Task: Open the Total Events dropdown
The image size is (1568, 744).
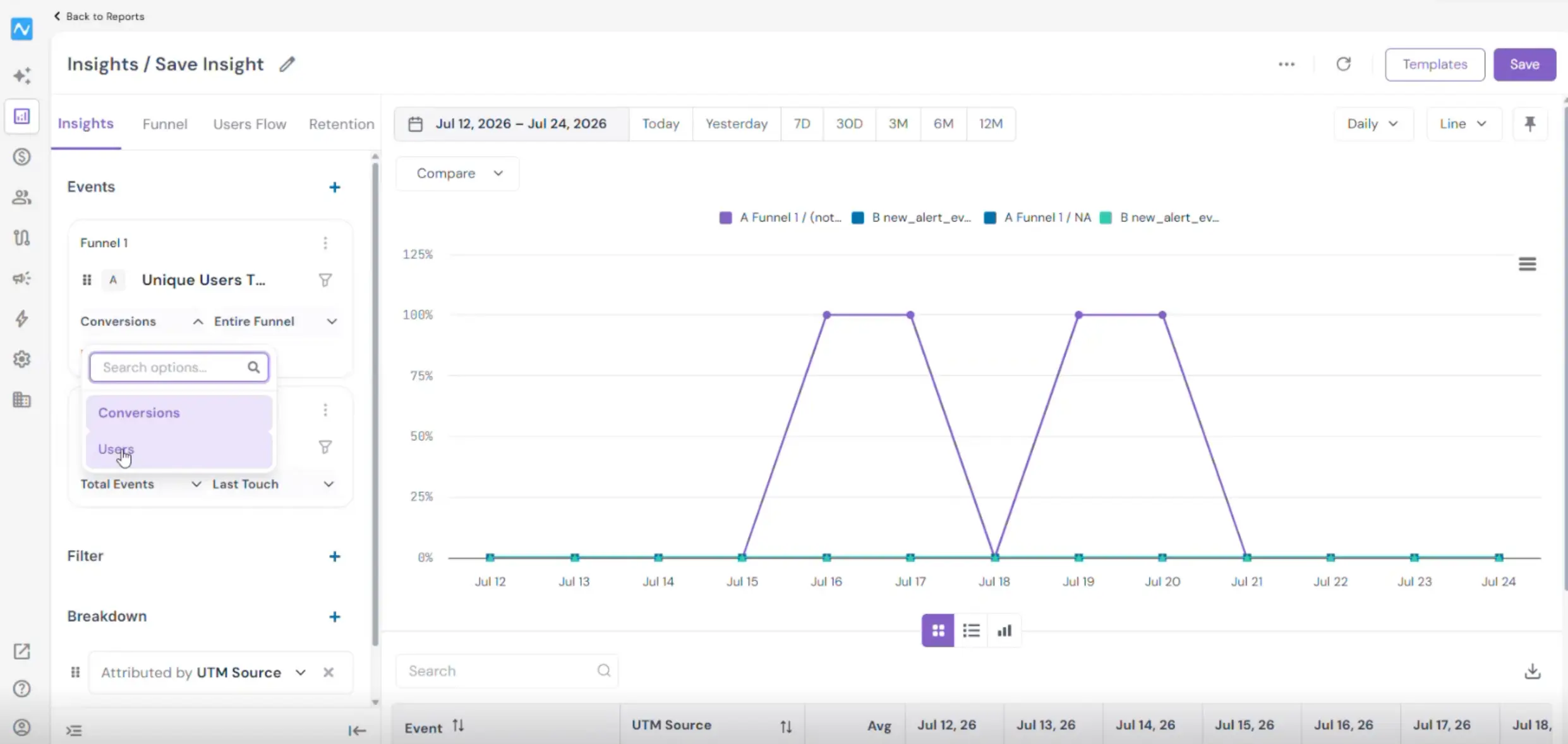Action: tap(140, 484)
